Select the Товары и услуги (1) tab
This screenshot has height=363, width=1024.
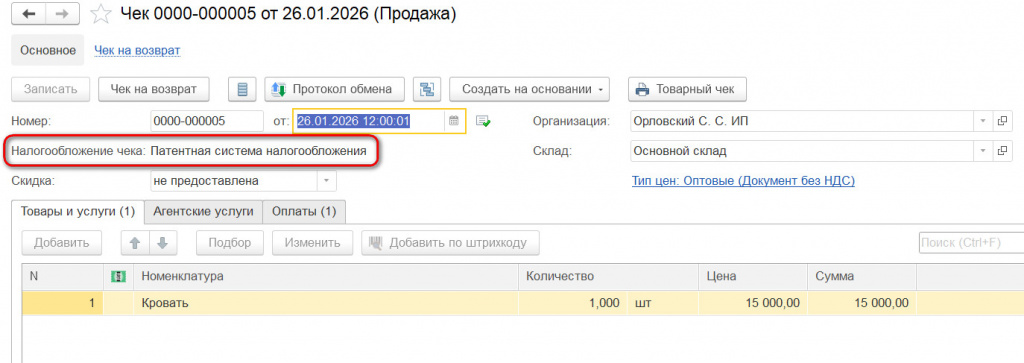click(x=78, y=212)
